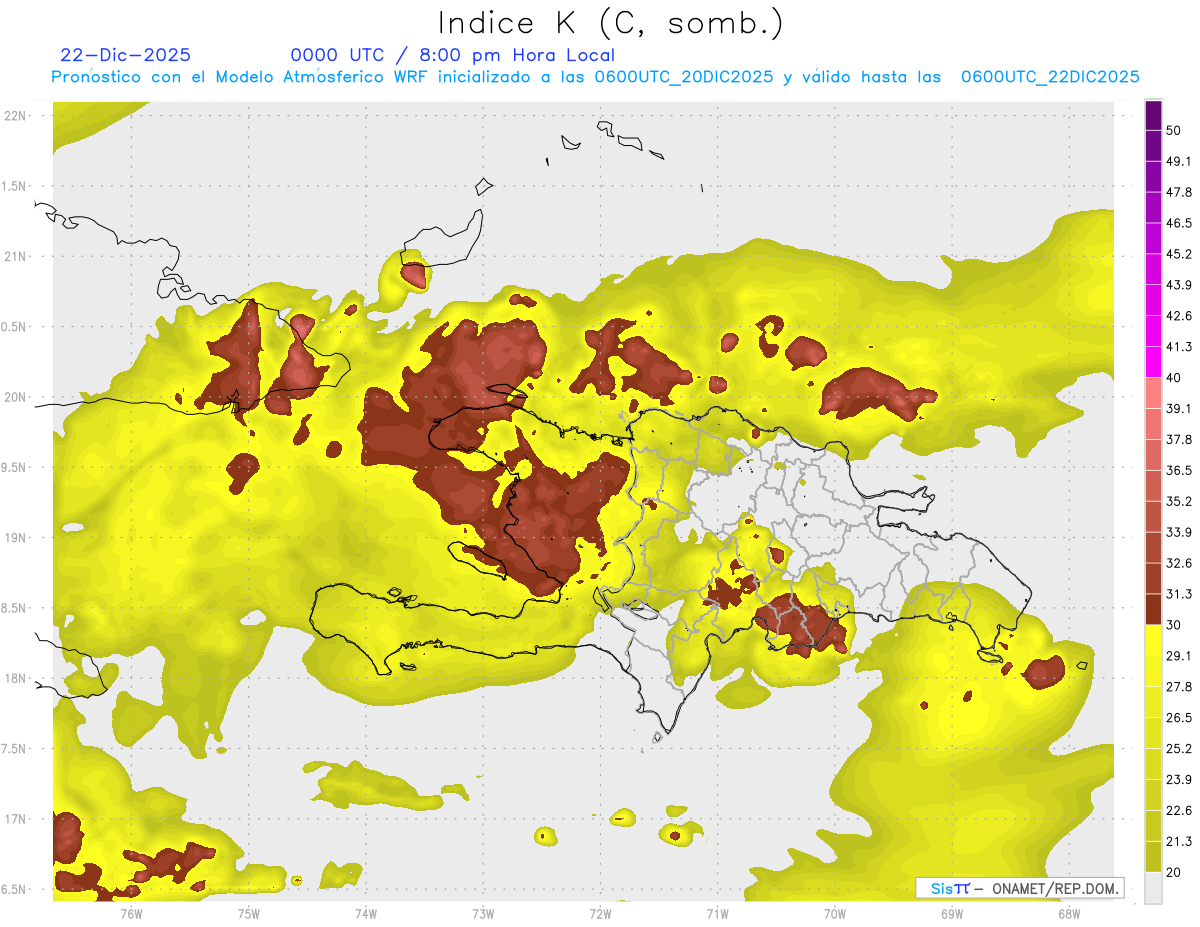1200x927 pixels.
Task: Click the colorbar value 33.9
Action: [1179, 532]
